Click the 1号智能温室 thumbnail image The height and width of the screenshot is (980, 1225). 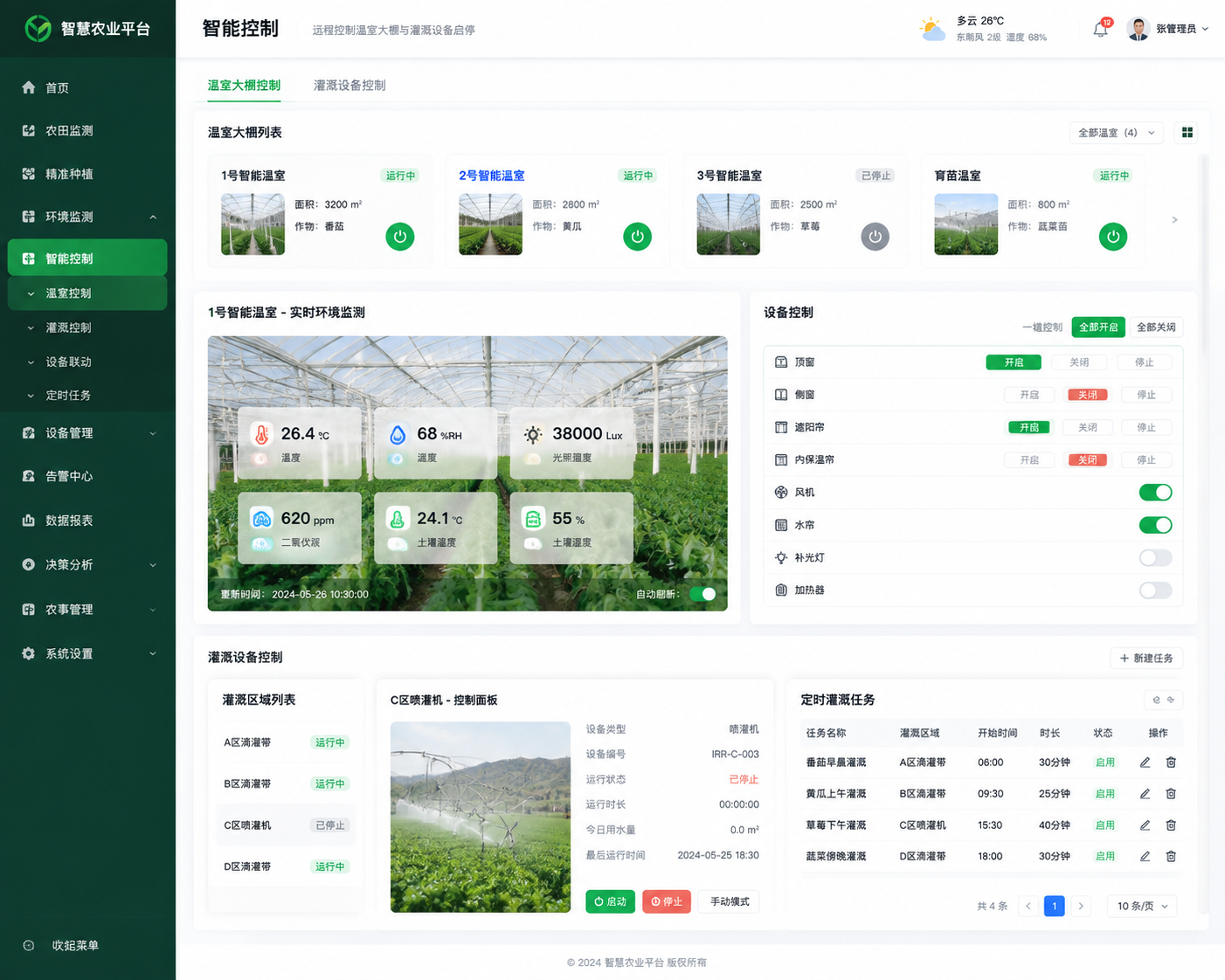(x=253, y=224)
